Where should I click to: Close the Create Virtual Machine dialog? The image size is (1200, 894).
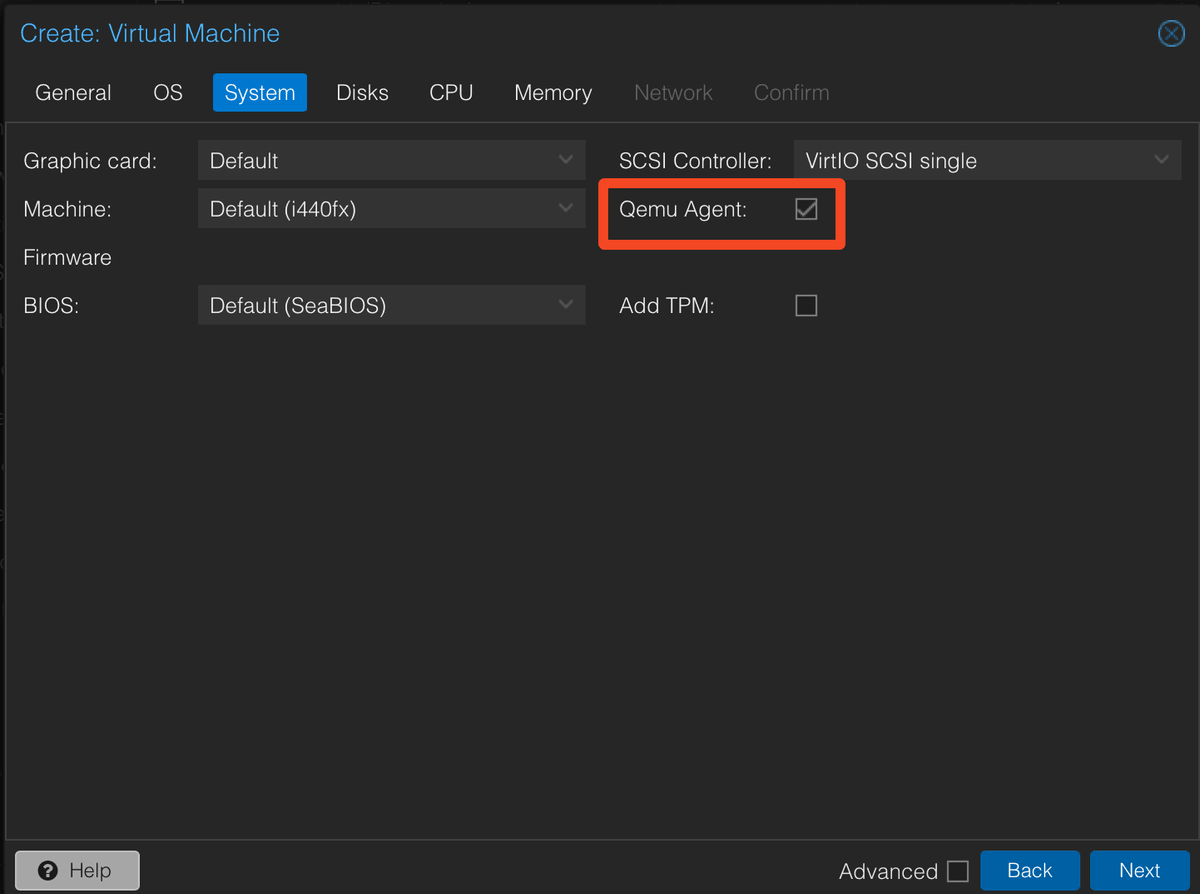1170,34
